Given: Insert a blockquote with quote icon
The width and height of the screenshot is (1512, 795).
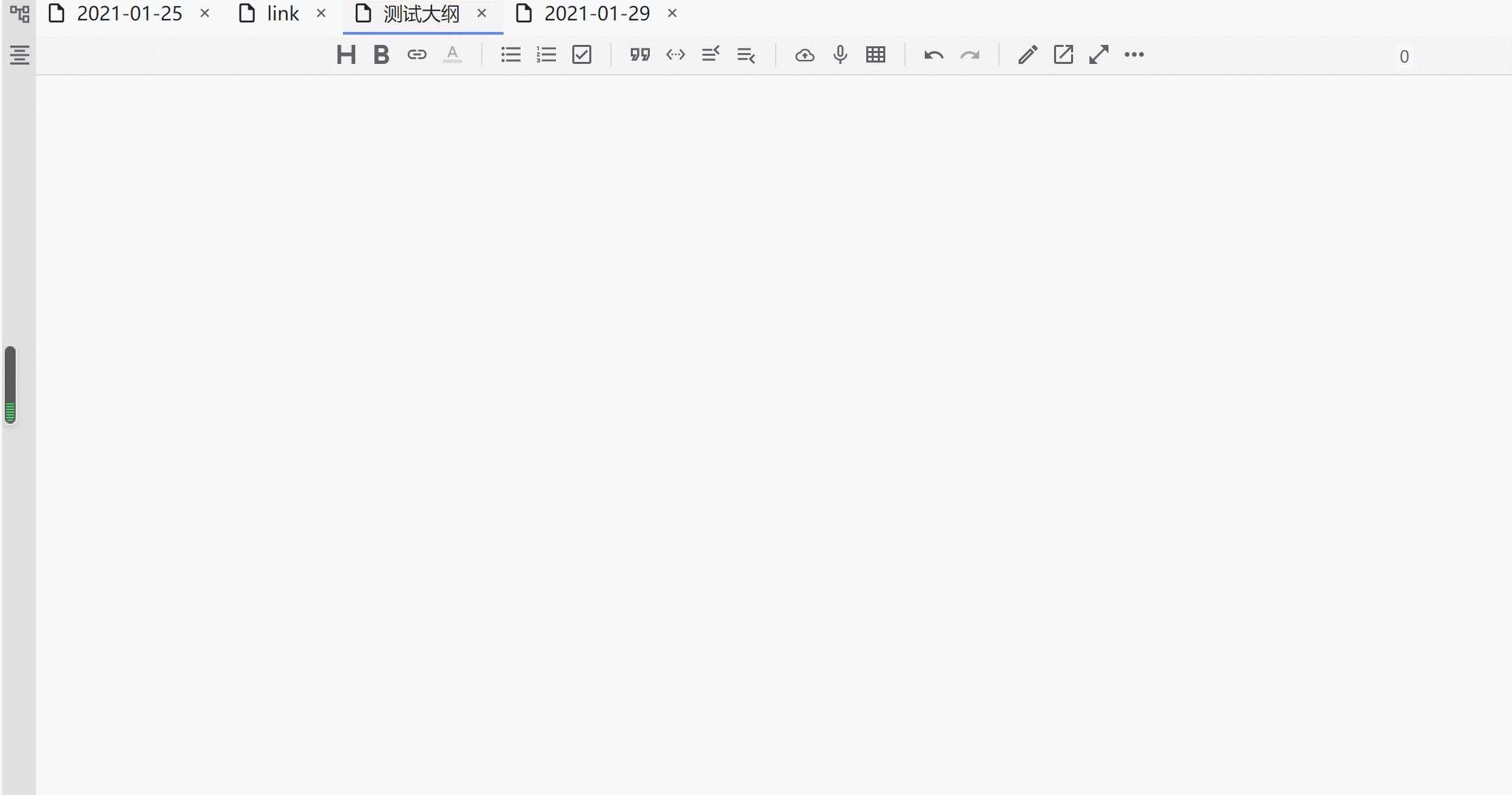Looking at the screenshot, I should (x=640, y=55).
